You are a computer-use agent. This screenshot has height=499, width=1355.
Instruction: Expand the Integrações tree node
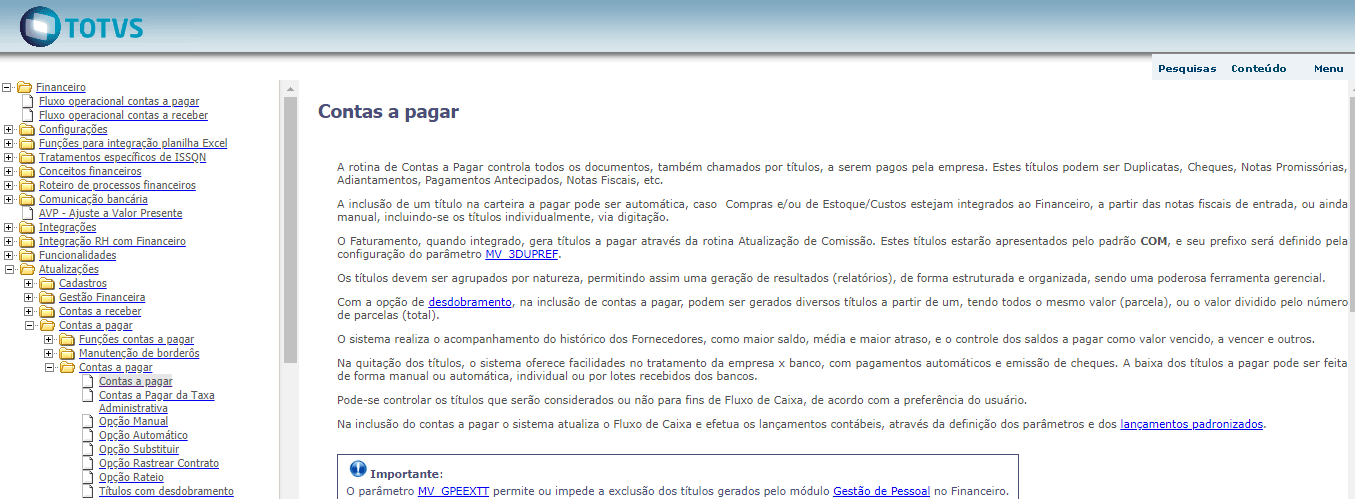(9, 227)
